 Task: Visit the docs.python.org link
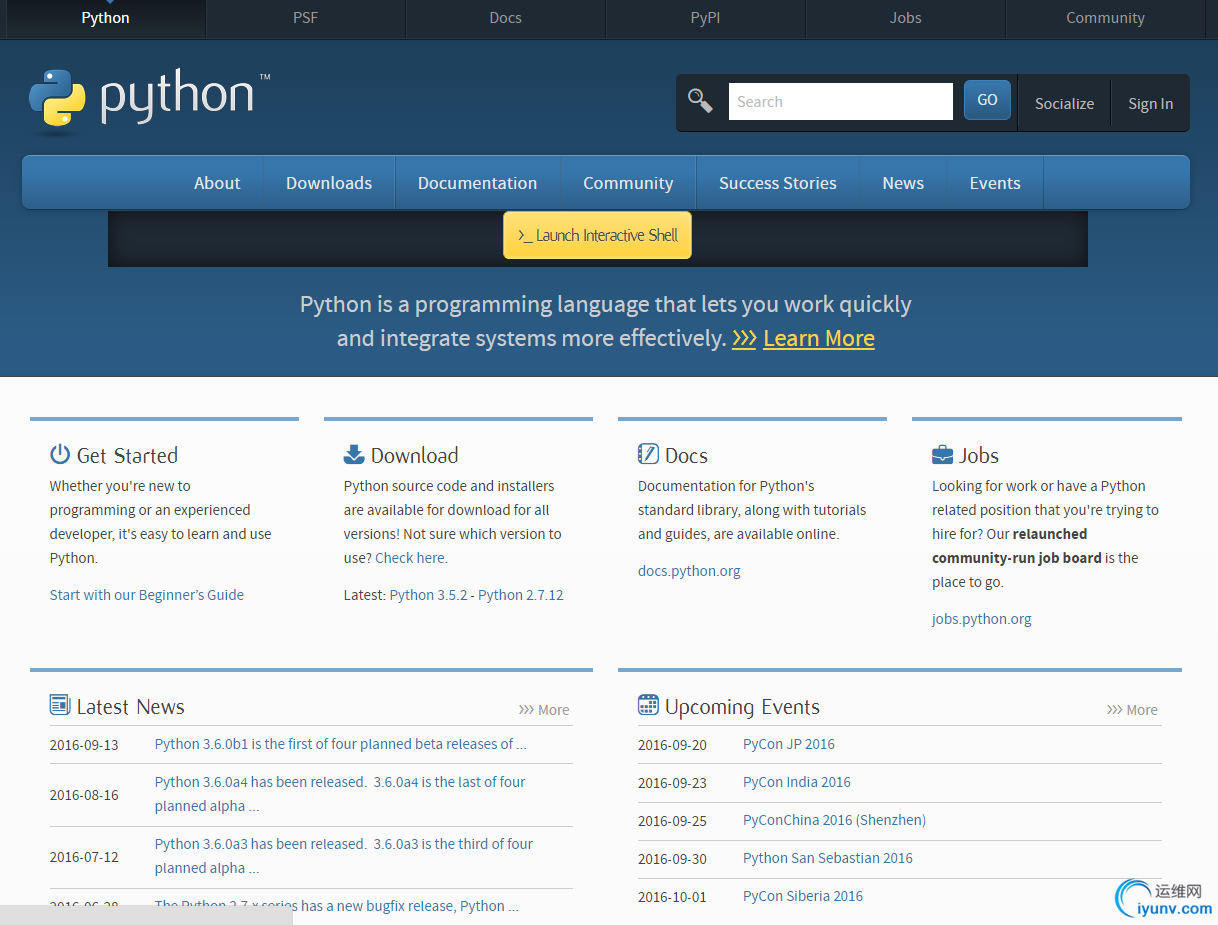689,571
